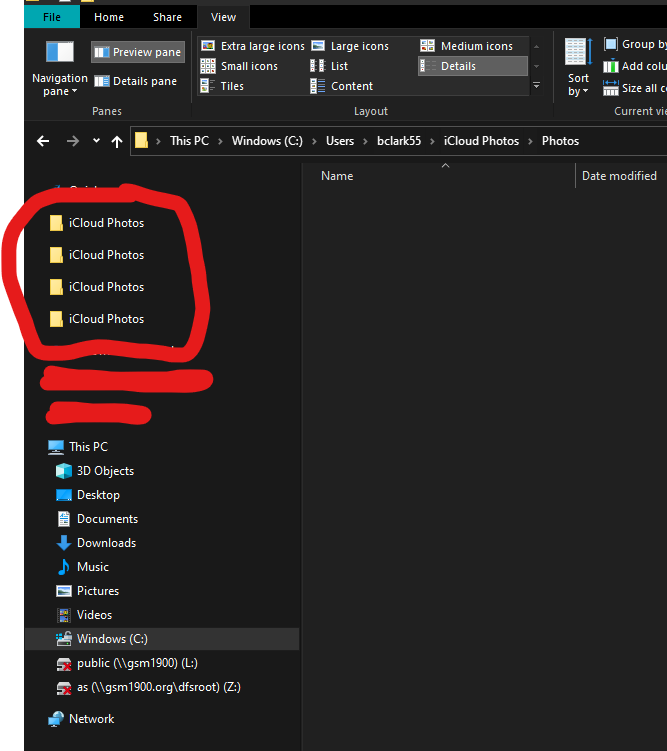Click Users in the address path
This screenshot has width=667, height=751.
(x=340, y=141)
